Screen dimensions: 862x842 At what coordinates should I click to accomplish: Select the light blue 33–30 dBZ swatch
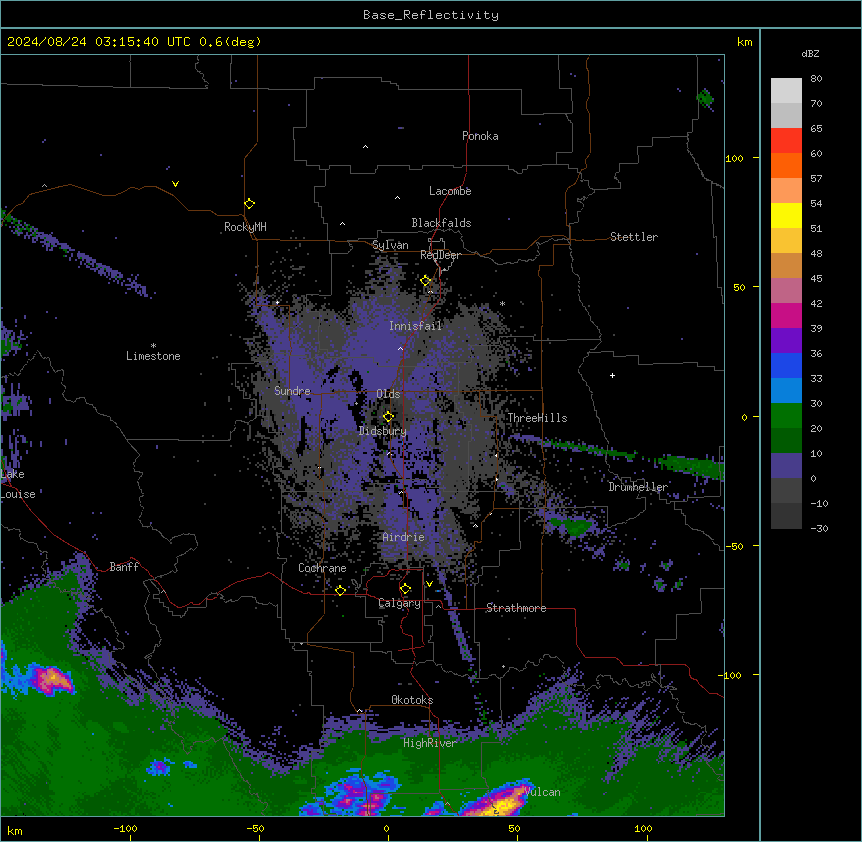[x=786, y=391]
